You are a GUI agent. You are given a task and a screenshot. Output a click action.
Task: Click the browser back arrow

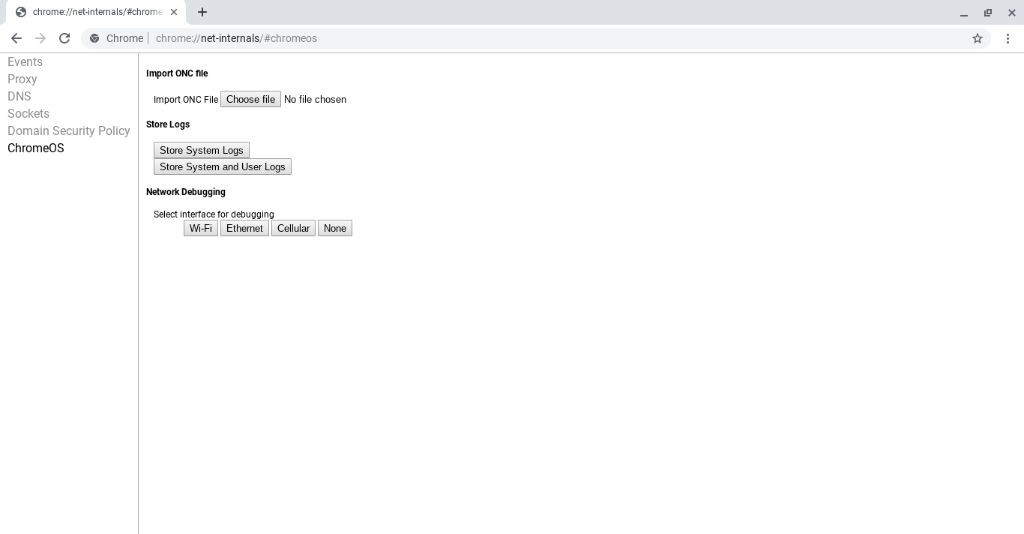(x=16, y=38)
